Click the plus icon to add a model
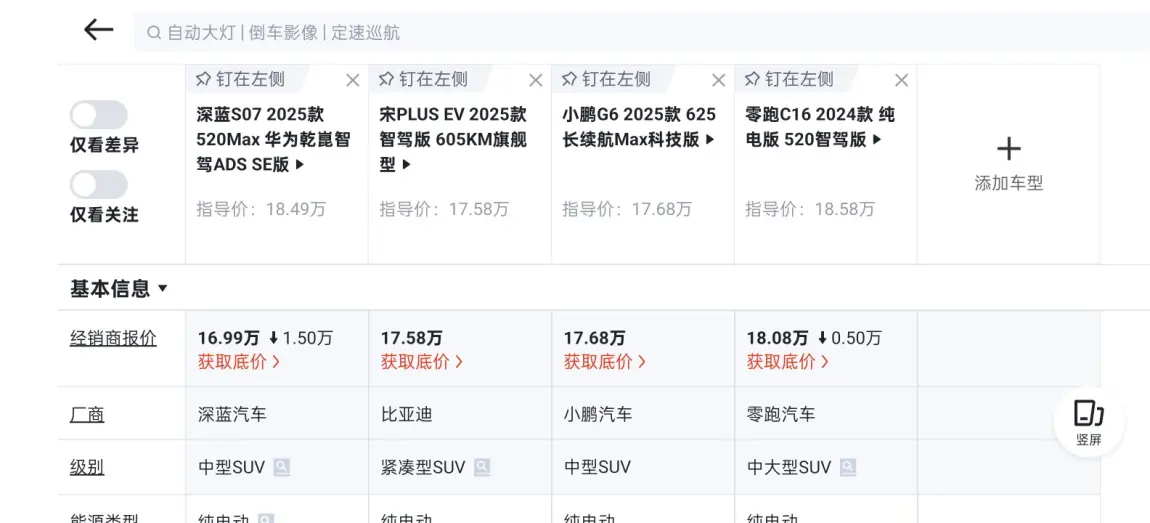The image size is (1150, 523). point(1008,150)
